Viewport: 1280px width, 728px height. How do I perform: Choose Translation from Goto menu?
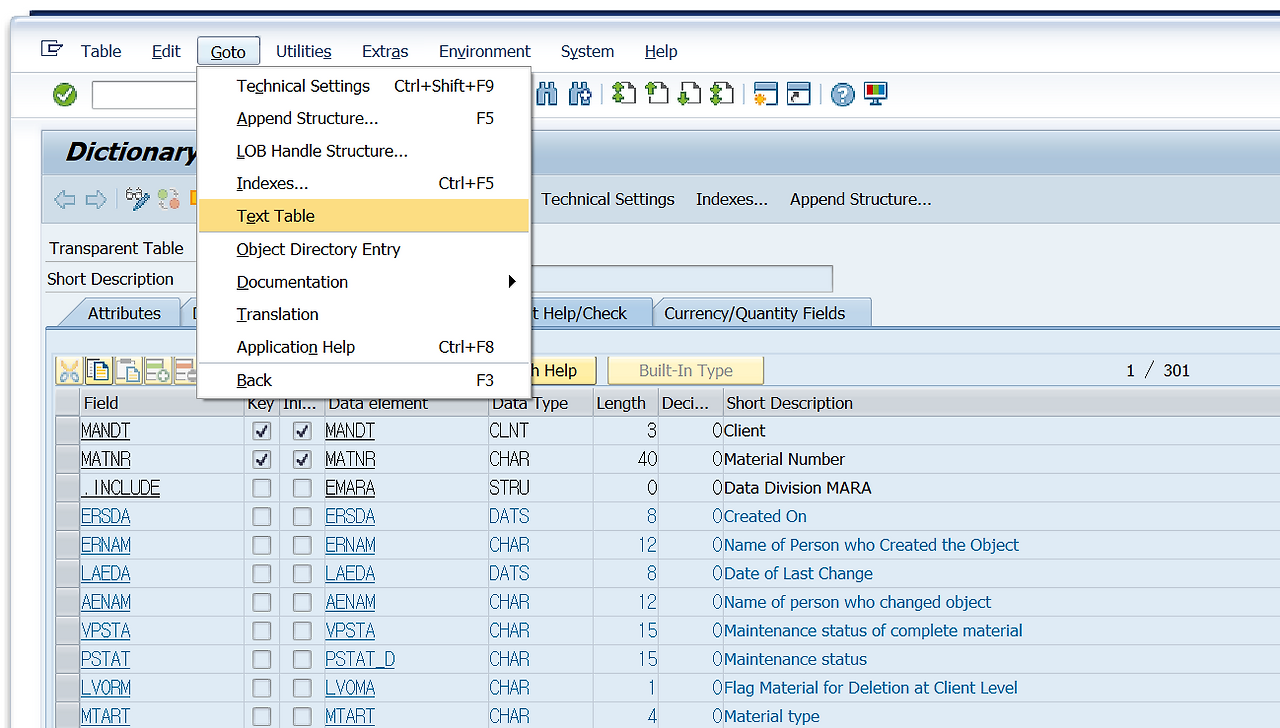coord(364,314)
